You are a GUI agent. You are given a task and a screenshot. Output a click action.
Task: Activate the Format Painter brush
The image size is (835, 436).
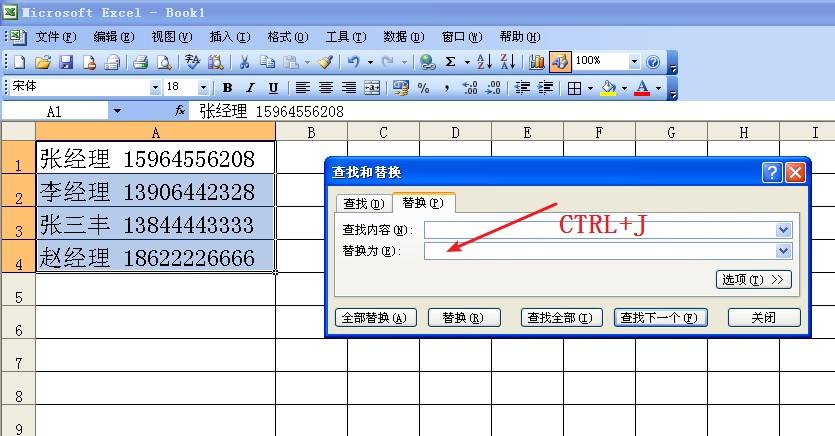click(x=325, y=62)
